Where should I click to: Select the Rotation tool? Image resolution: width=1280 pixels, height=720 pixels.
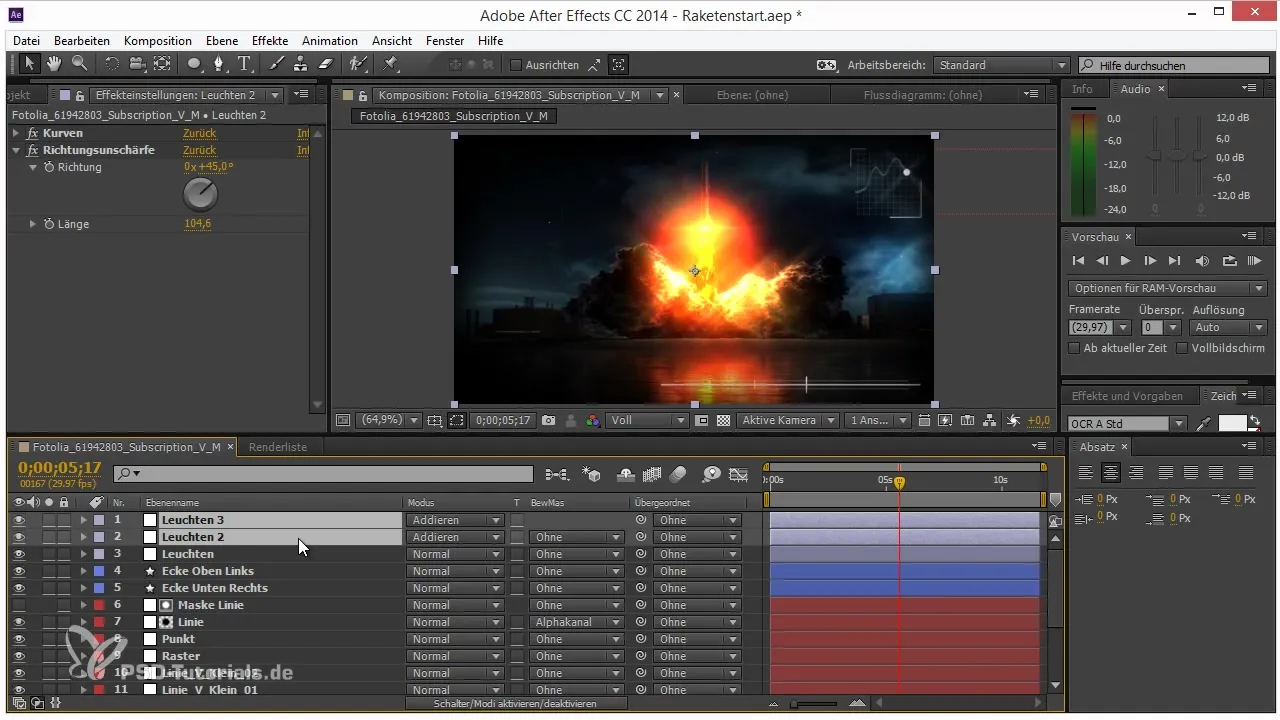tap(111, 64)
